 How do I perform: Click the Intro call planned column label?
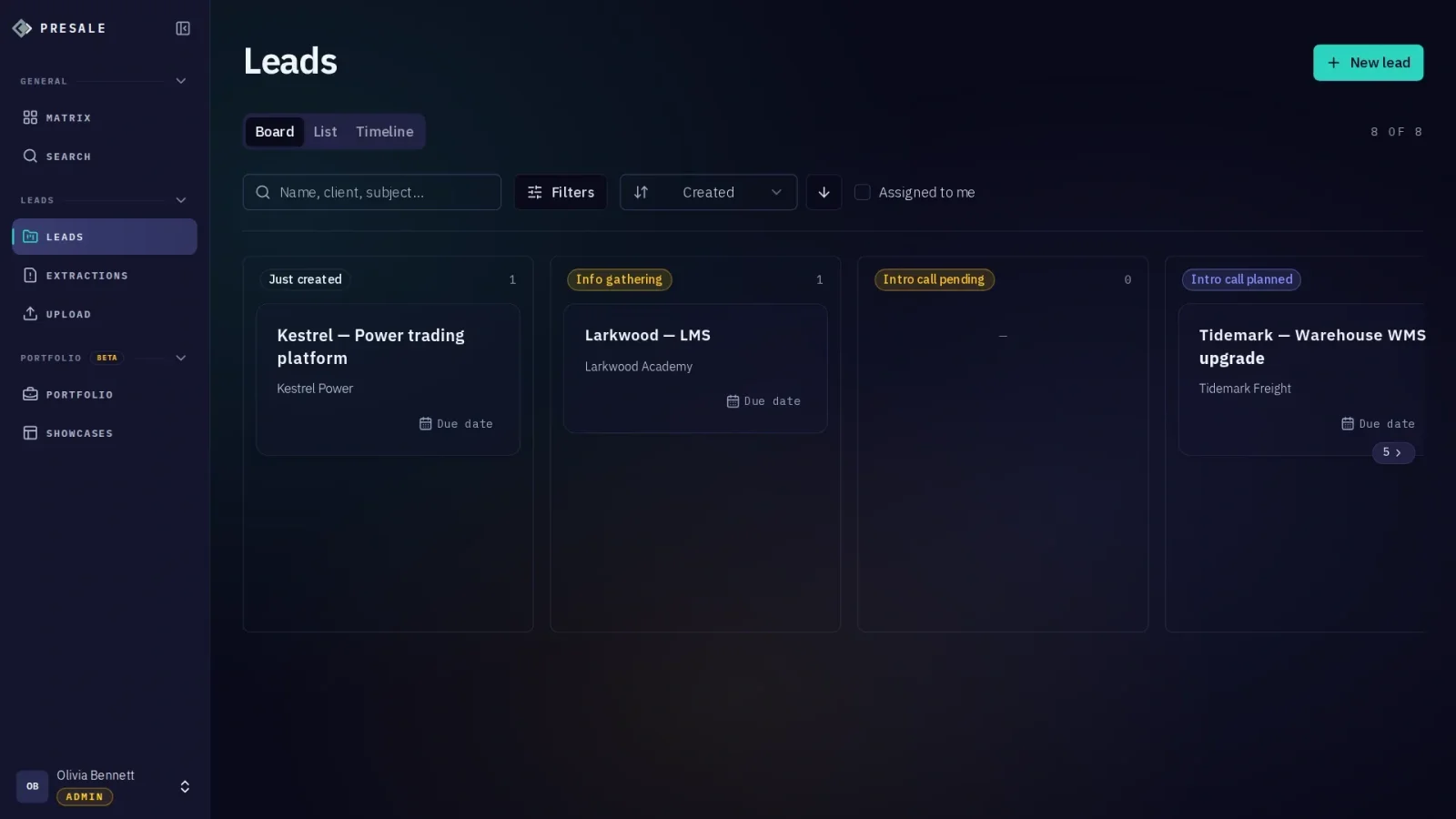point(1241,279)
